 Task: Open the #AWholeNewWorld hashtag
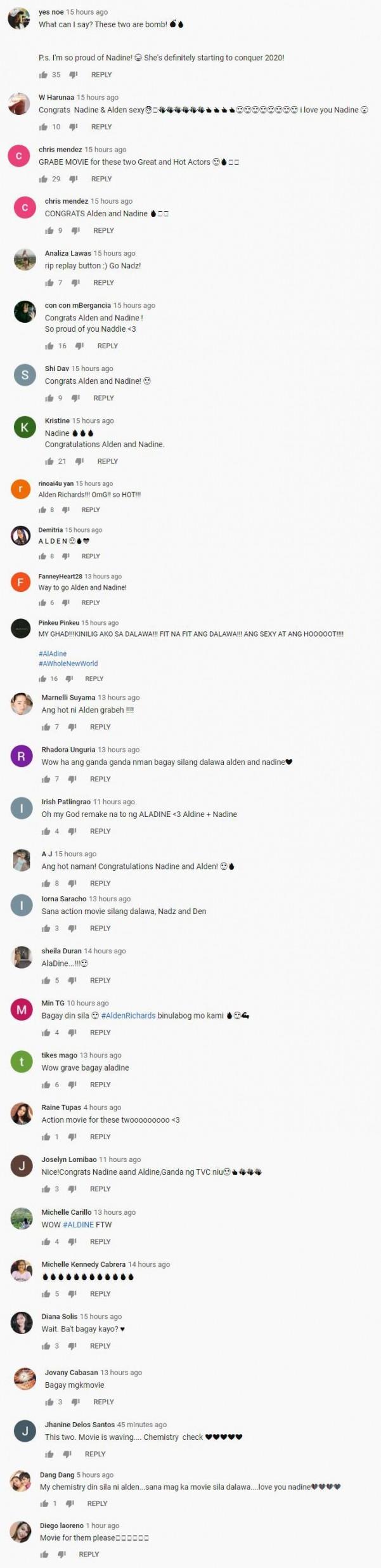tap(68, 663)
